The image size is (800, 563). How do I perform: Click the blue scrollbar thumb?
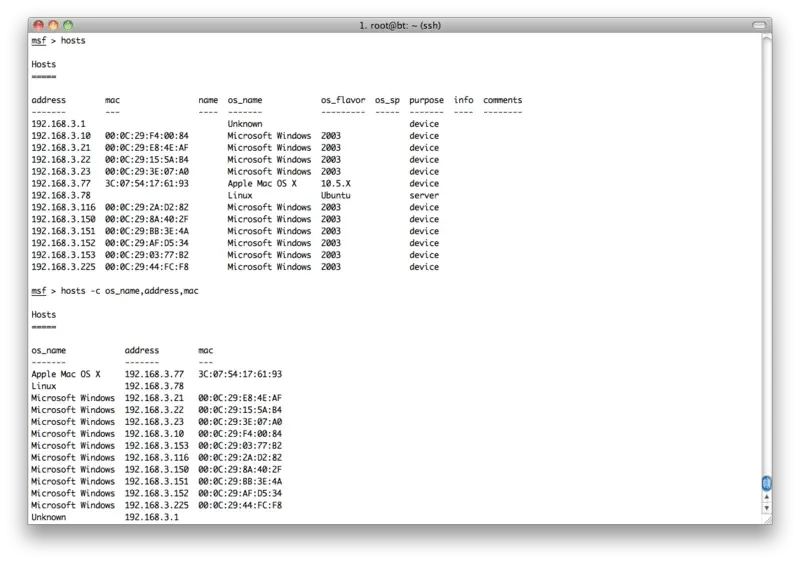click(767, 483)
